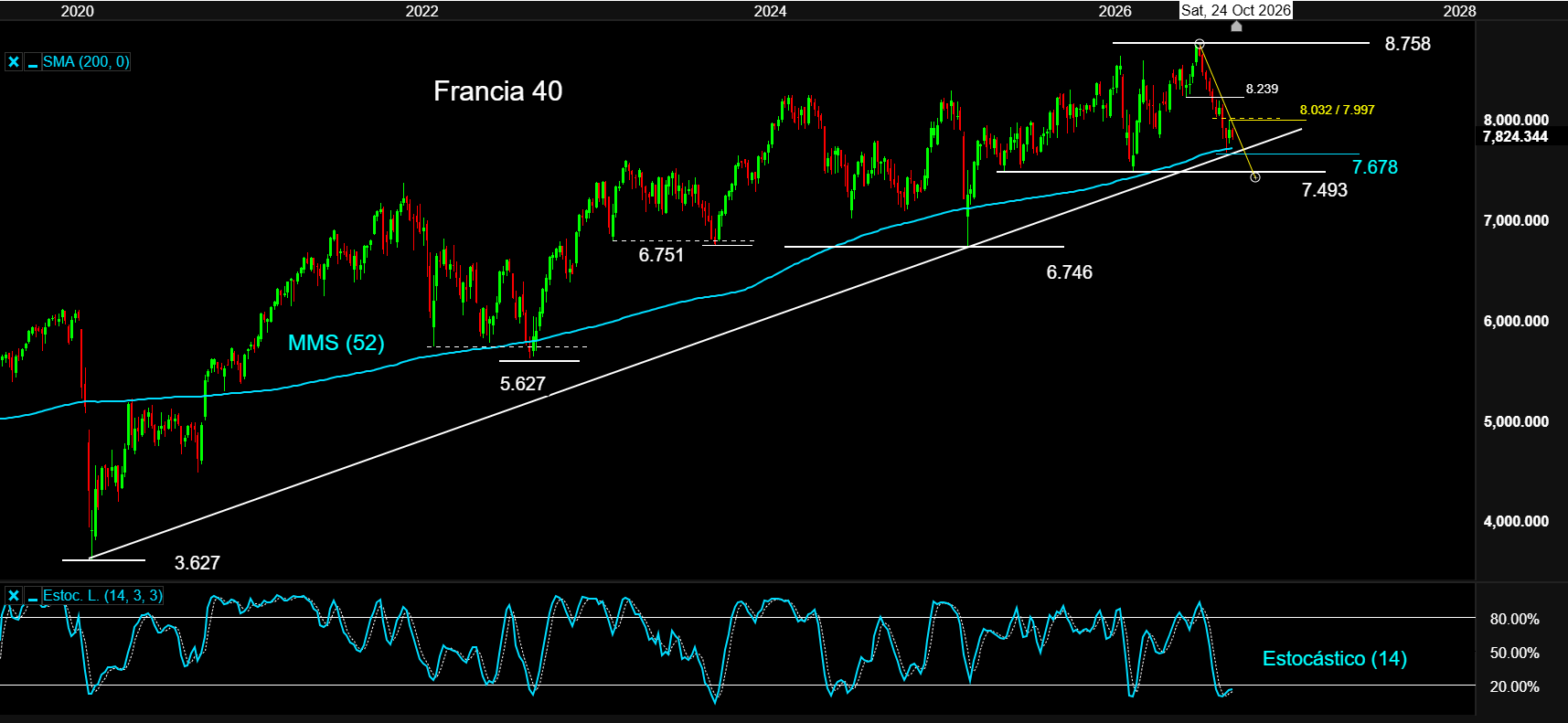Image resolution: width=1568 pixels, height=723 pixels.
Task: Select the 3.627 low label
Action: (197, 563)
